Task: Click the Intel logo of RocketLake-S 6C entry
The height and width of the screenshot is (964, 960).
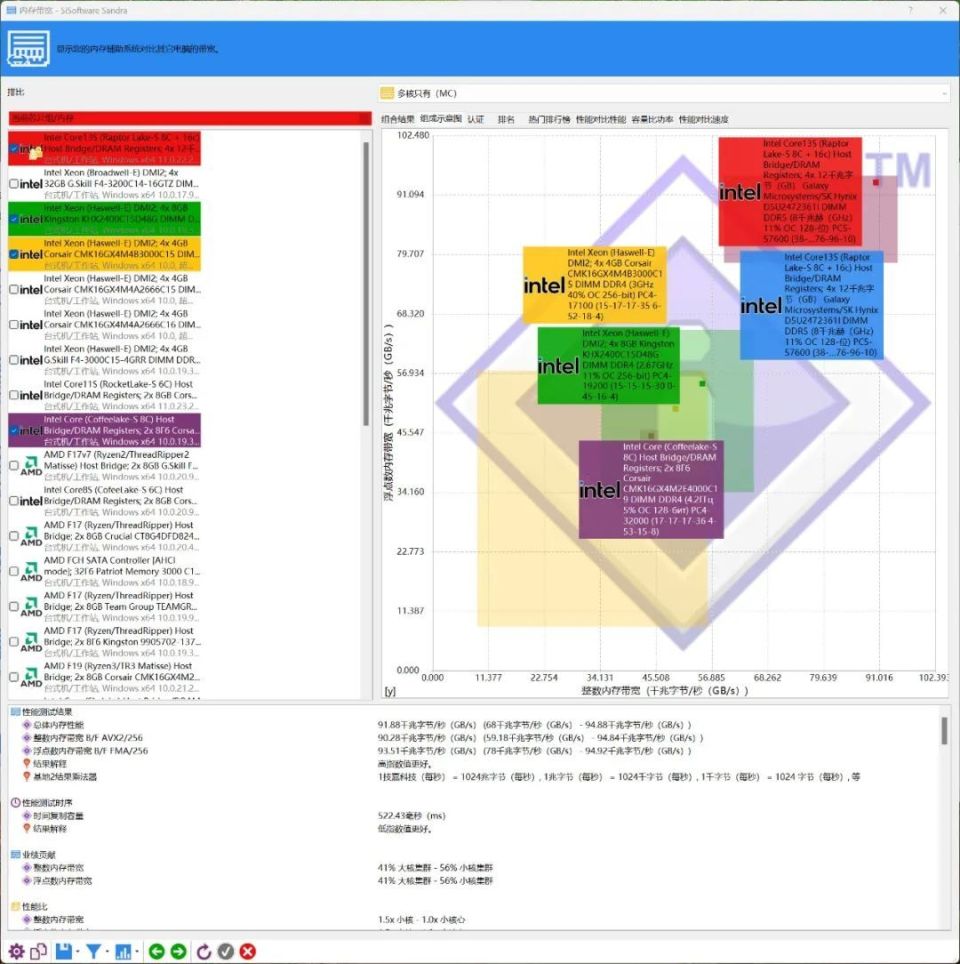Action: tap(31, 395)
